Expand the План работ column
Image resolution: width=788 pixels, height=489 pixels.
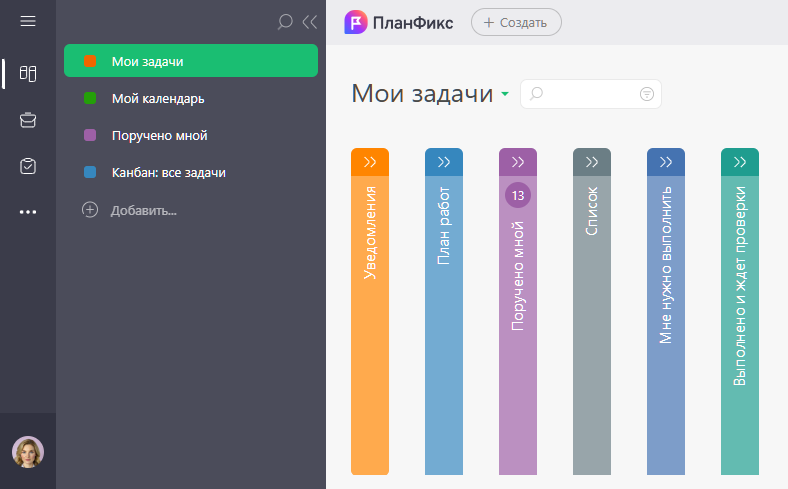coord(444,162)
